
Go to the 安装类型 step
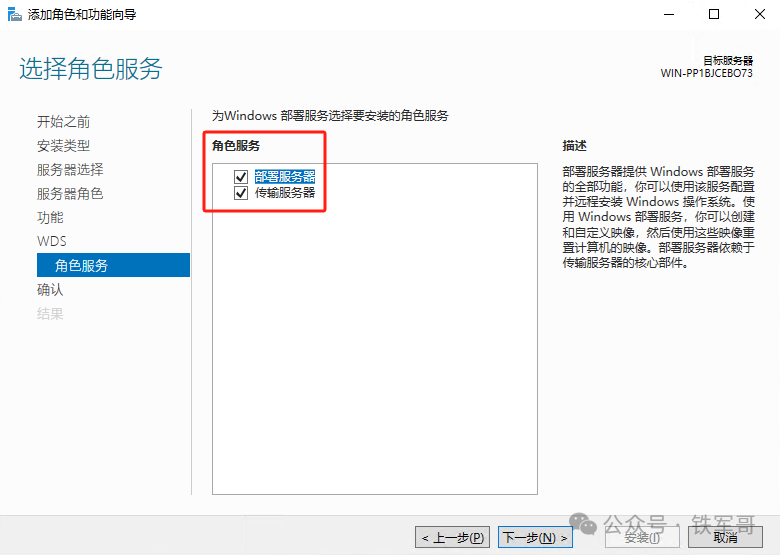(x=63, y=146)
